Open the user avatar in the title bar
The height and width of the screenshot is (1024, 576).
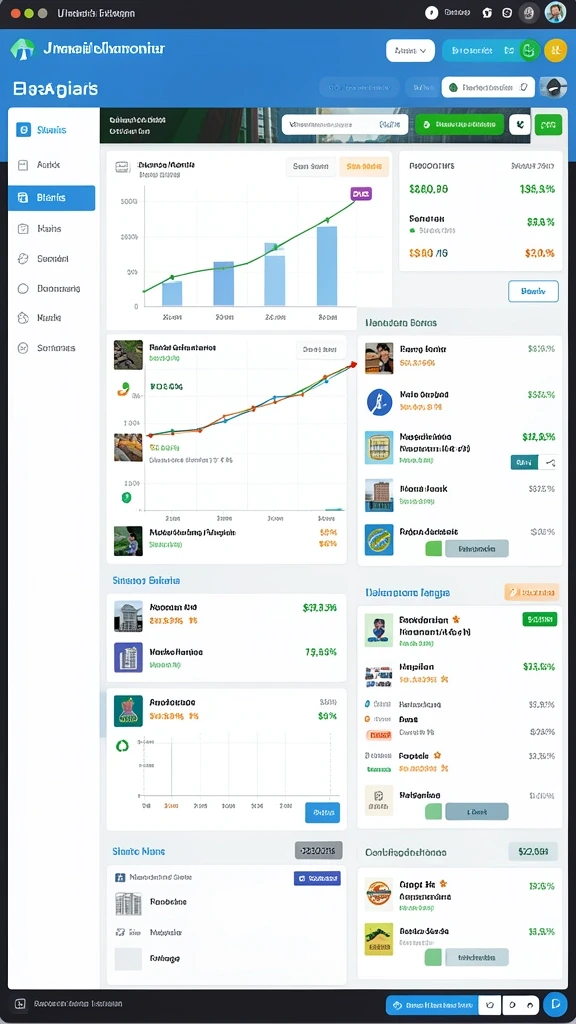pyautogui.click(x=555, y=12)
